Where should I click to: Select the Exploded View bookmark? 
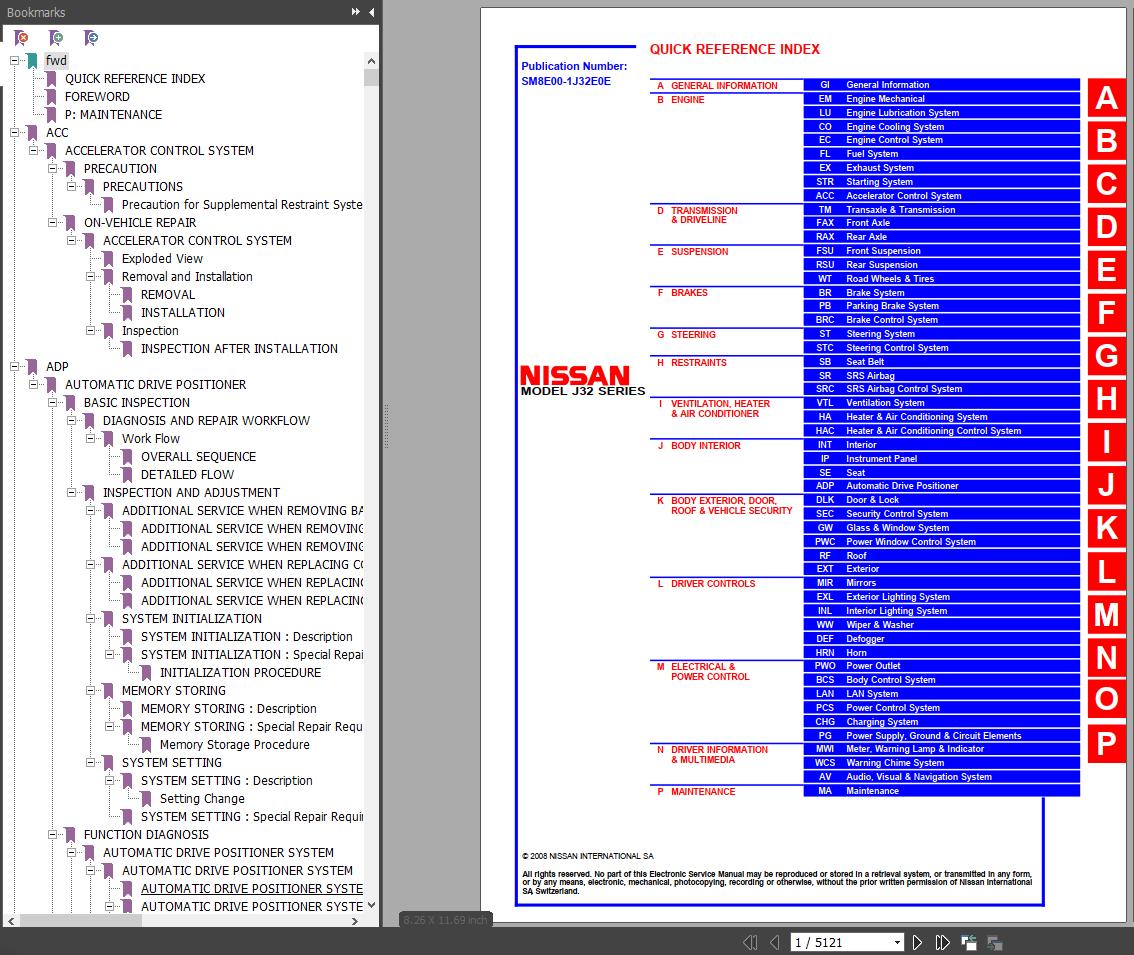click(162, 258)
